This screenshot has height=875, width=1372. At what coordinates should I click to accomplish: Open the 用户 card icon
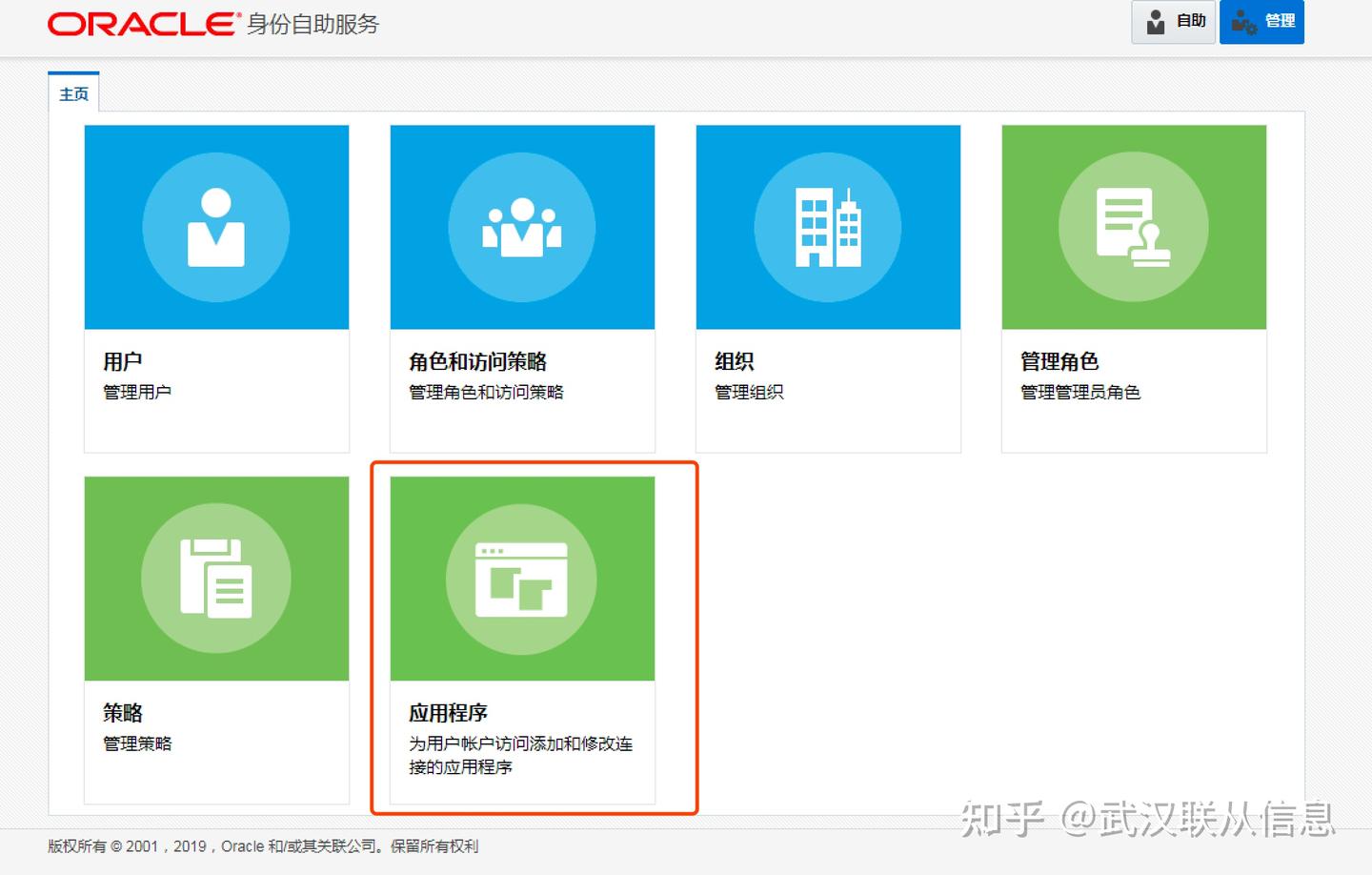(x=216, y=228)
